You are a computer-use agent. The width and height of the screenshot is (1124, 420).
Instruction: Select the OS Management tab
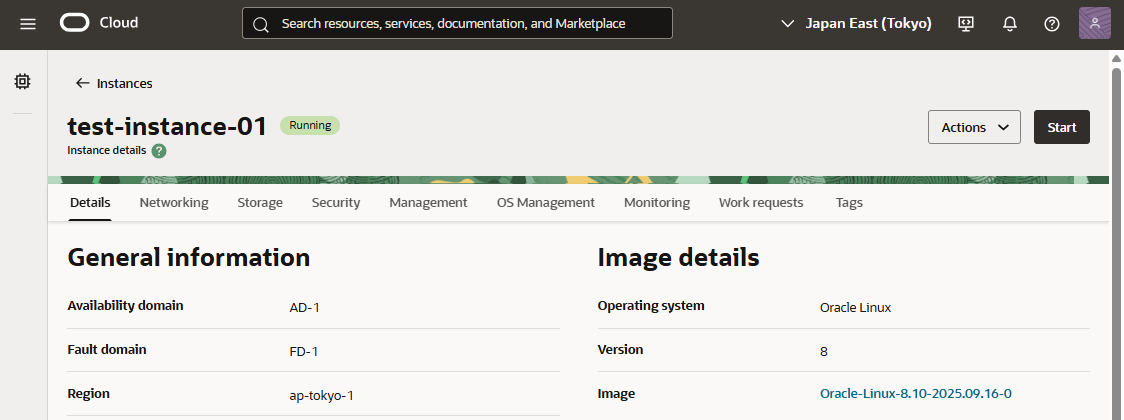click(x=545, y=202)
